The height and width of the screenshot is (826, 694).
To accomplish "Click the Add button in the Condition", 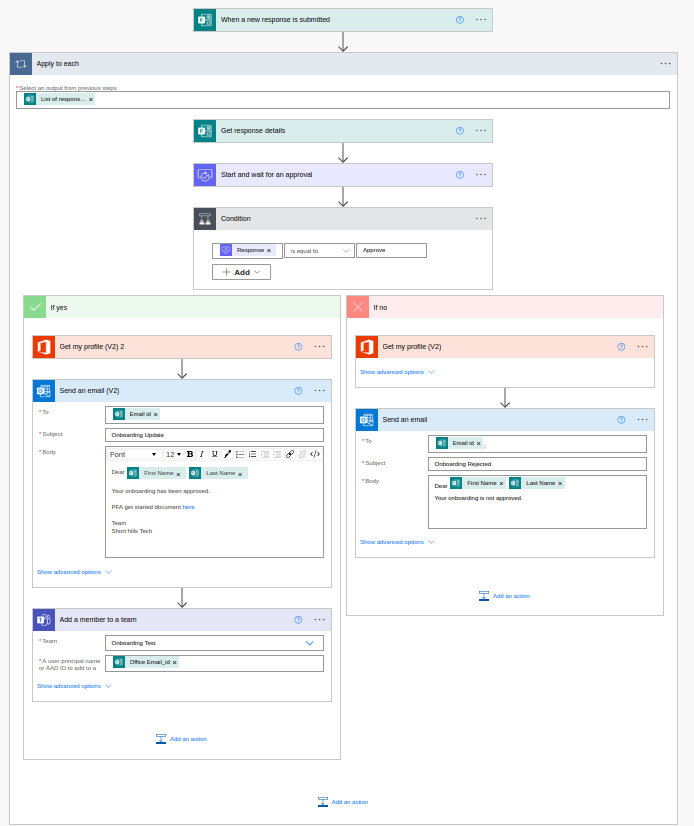I will (239, 271).
